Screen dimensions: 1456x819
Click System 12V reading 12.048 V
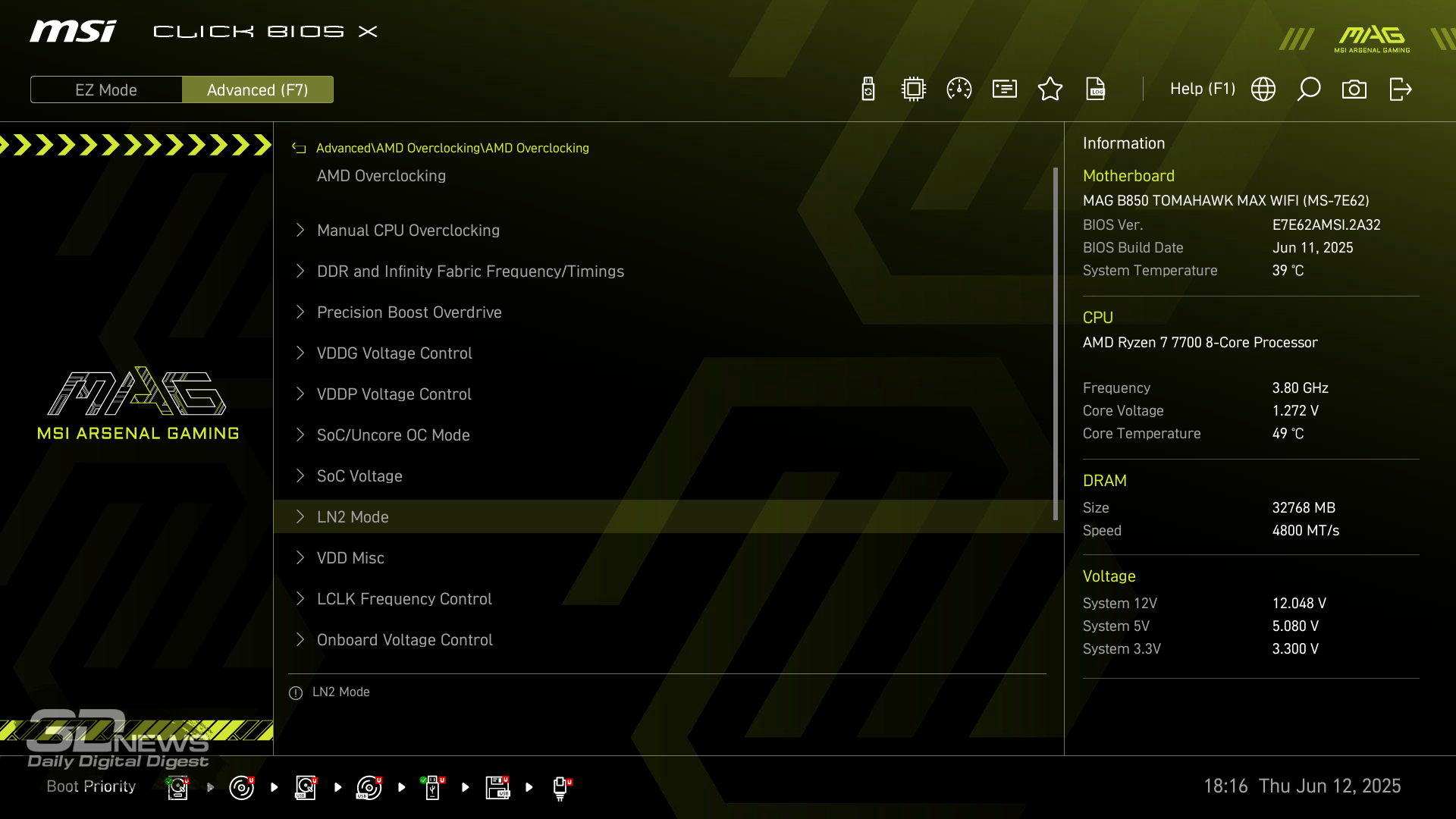[1299, 604]
